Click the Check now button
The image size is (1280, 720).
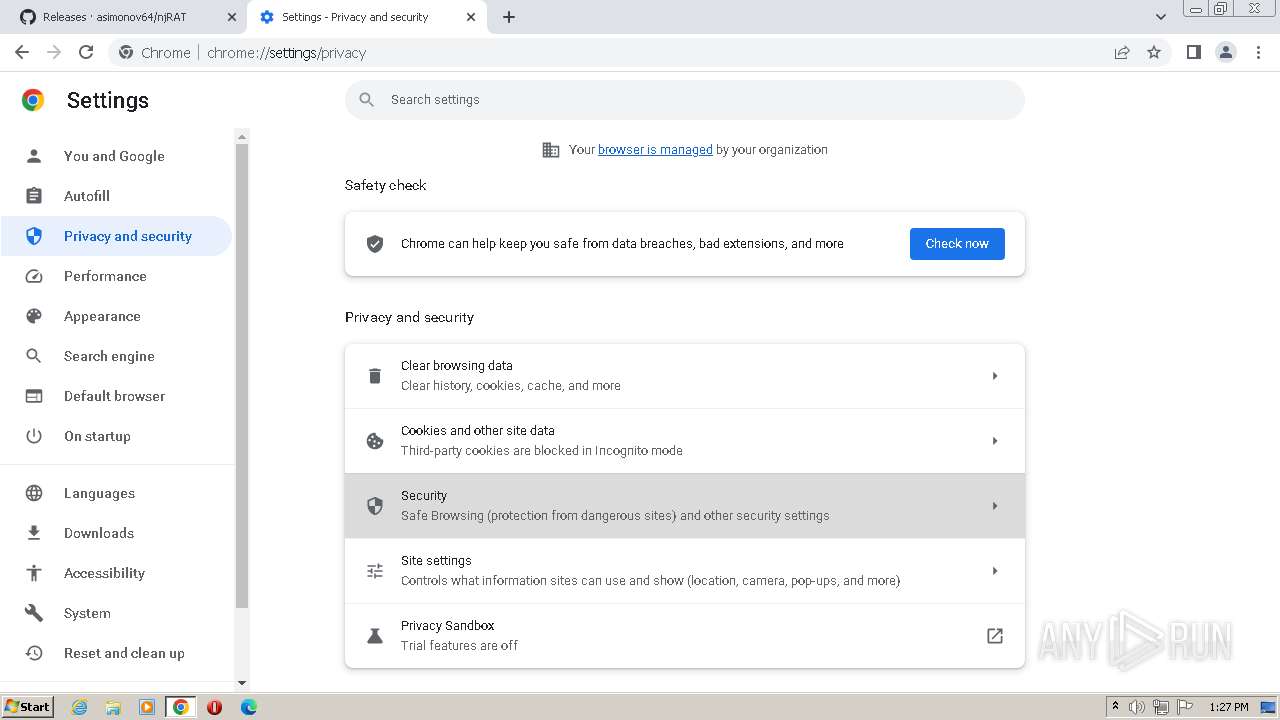point(957,243)
